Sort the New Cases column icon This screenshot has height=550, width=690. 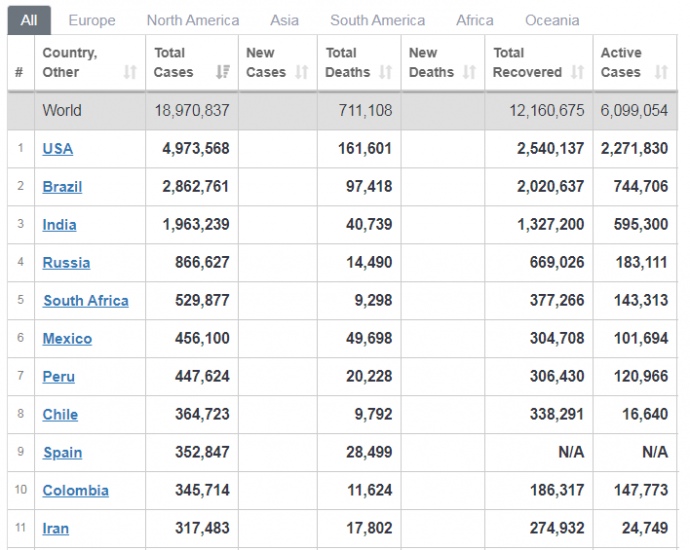(x=302, y=72)
